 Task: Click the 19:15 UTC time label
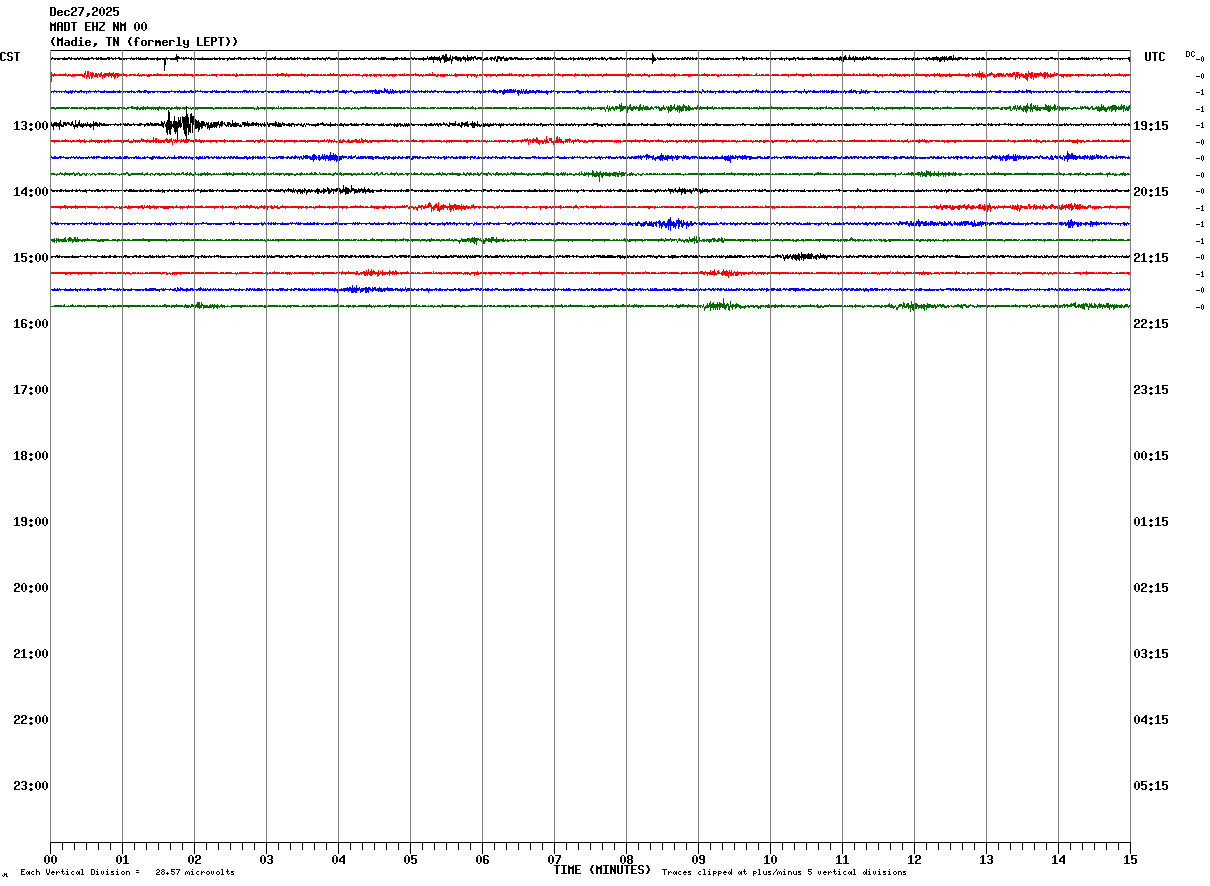click(x=1151, y=126)
